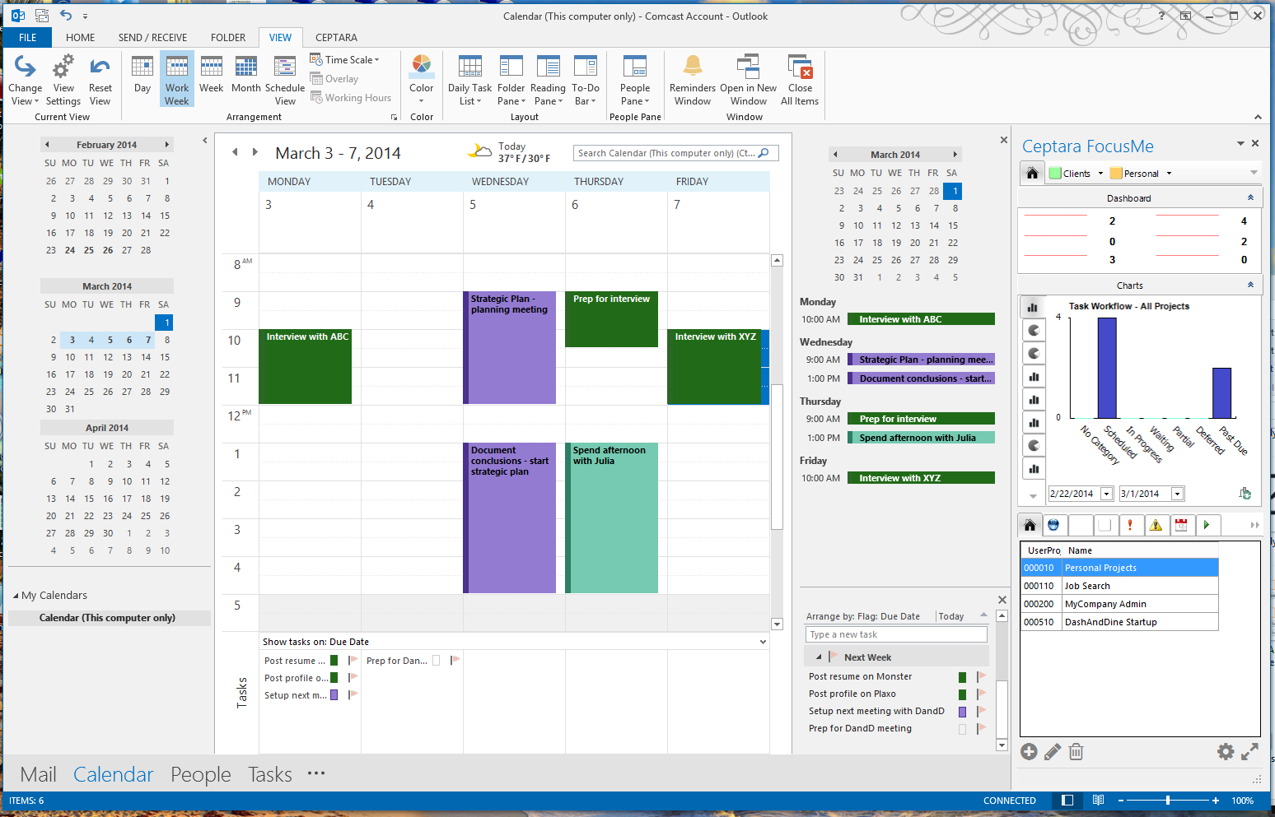The width and height of the screenshot is (1275, 817).
Task: Open To-Do Bar dropdown
Action: coord(585,80)
